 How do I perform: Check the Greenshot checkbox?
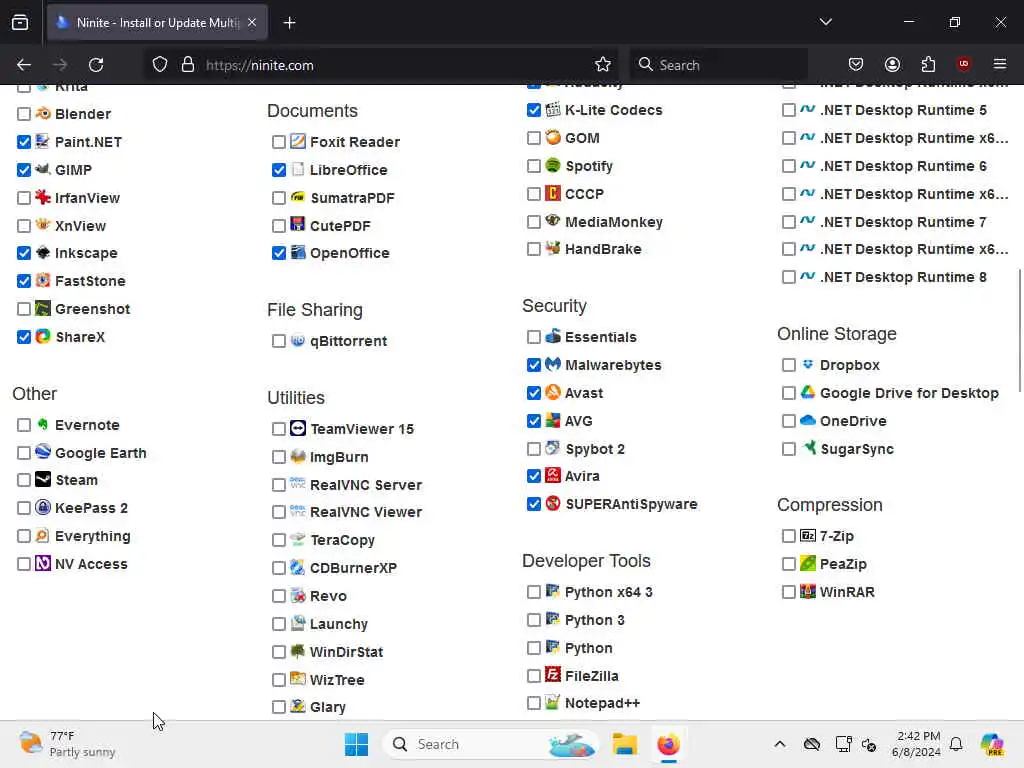point(24,309)
